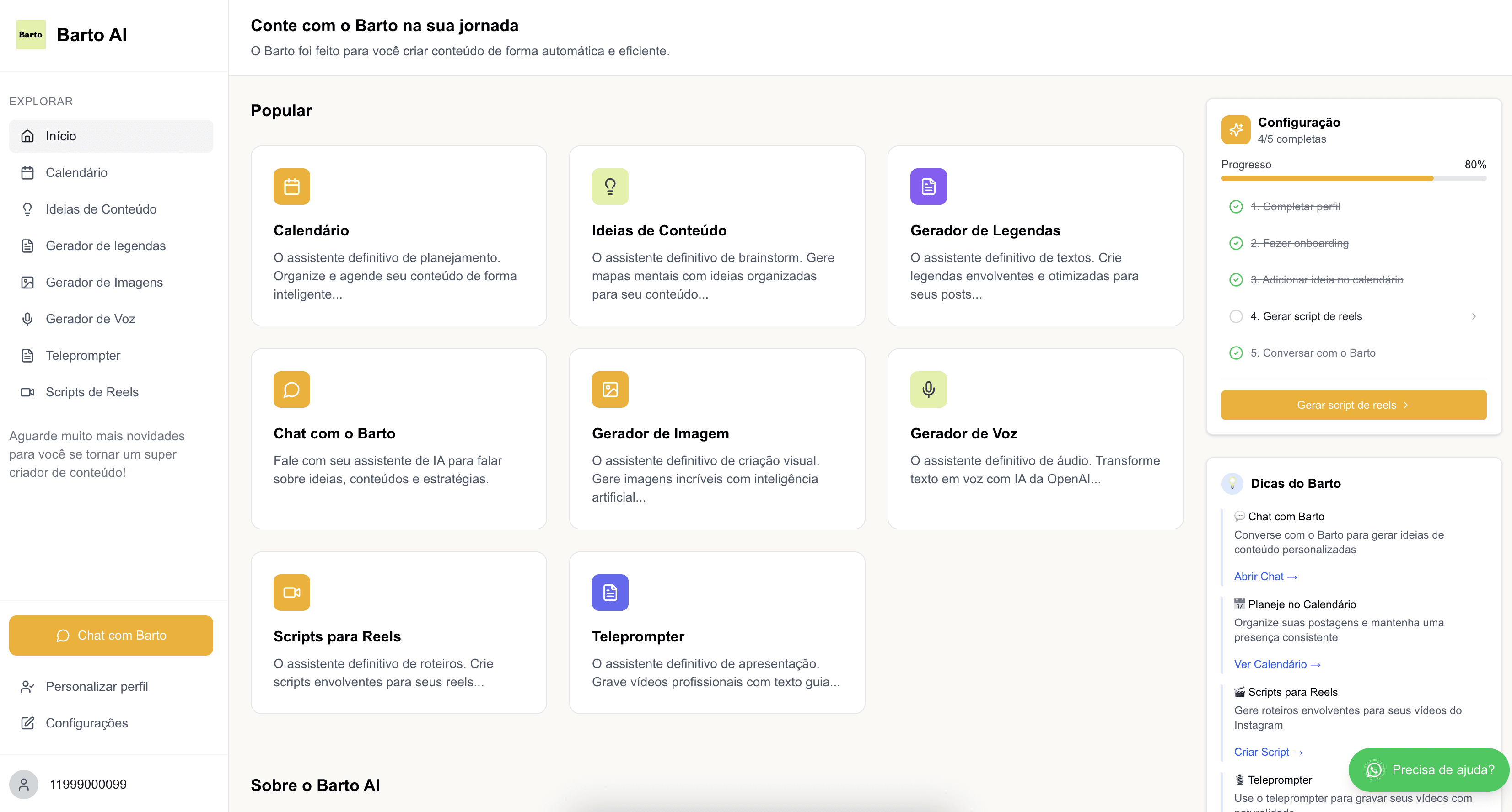Open the Calendário card by its title
This screenshot has width=1512, height=812.
tap(311, 230)
